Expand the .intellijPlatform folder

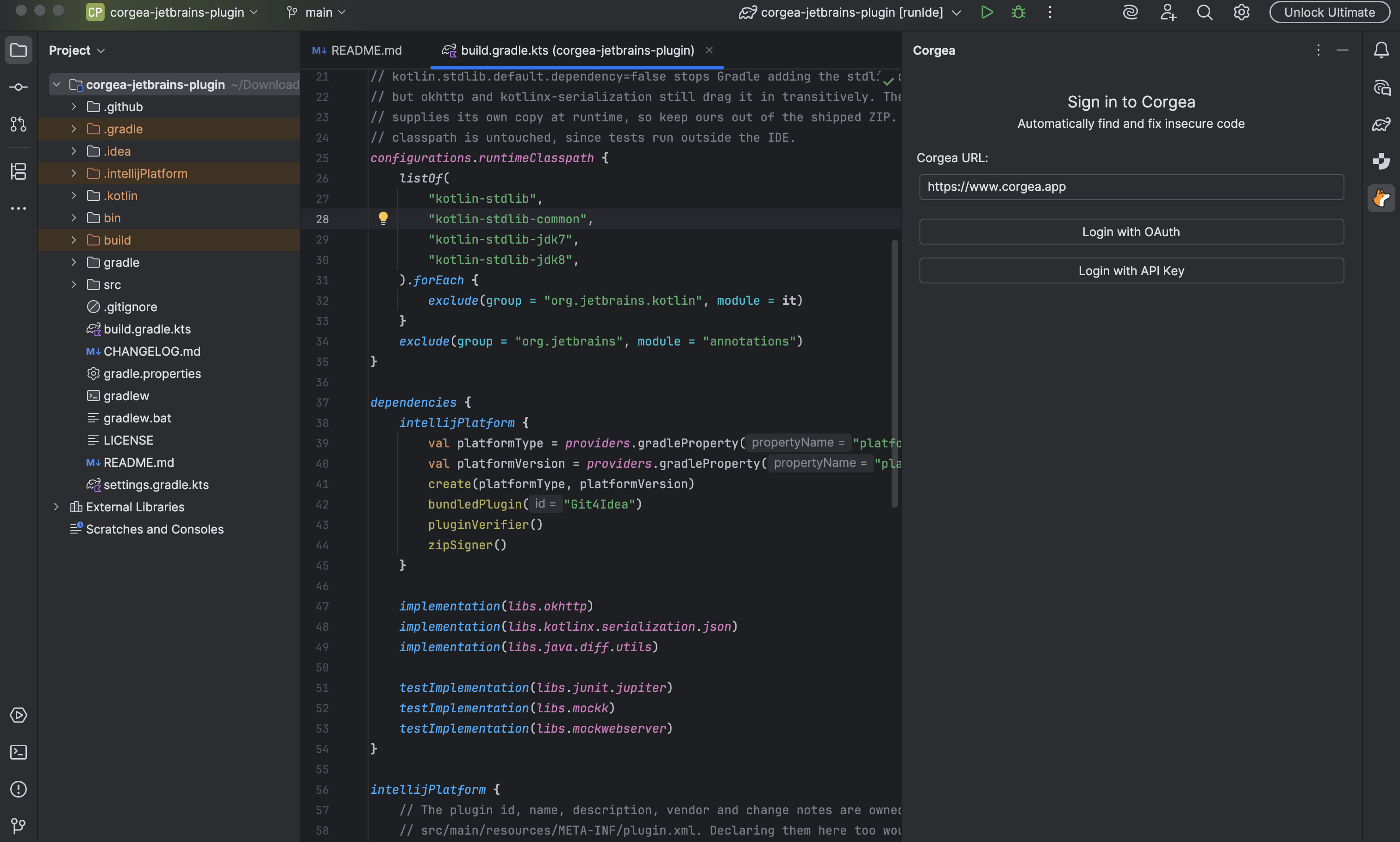(74, 173)
